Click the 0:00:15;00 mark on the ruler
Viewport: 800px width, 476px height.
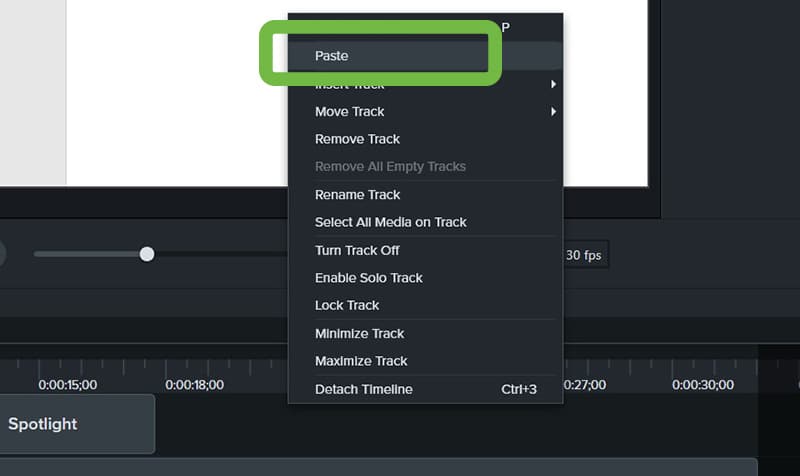[x=67, y=385]
